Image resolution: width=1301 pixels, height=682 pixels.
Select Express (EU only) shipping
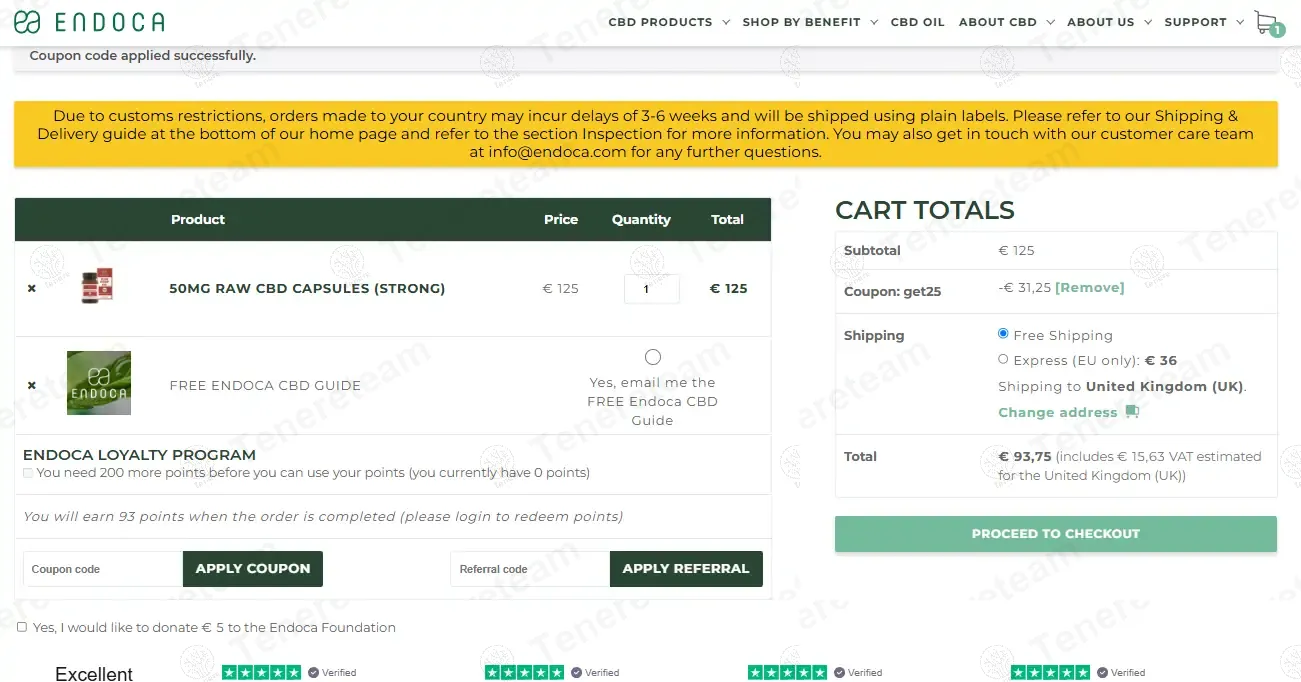coord(1003,359)
